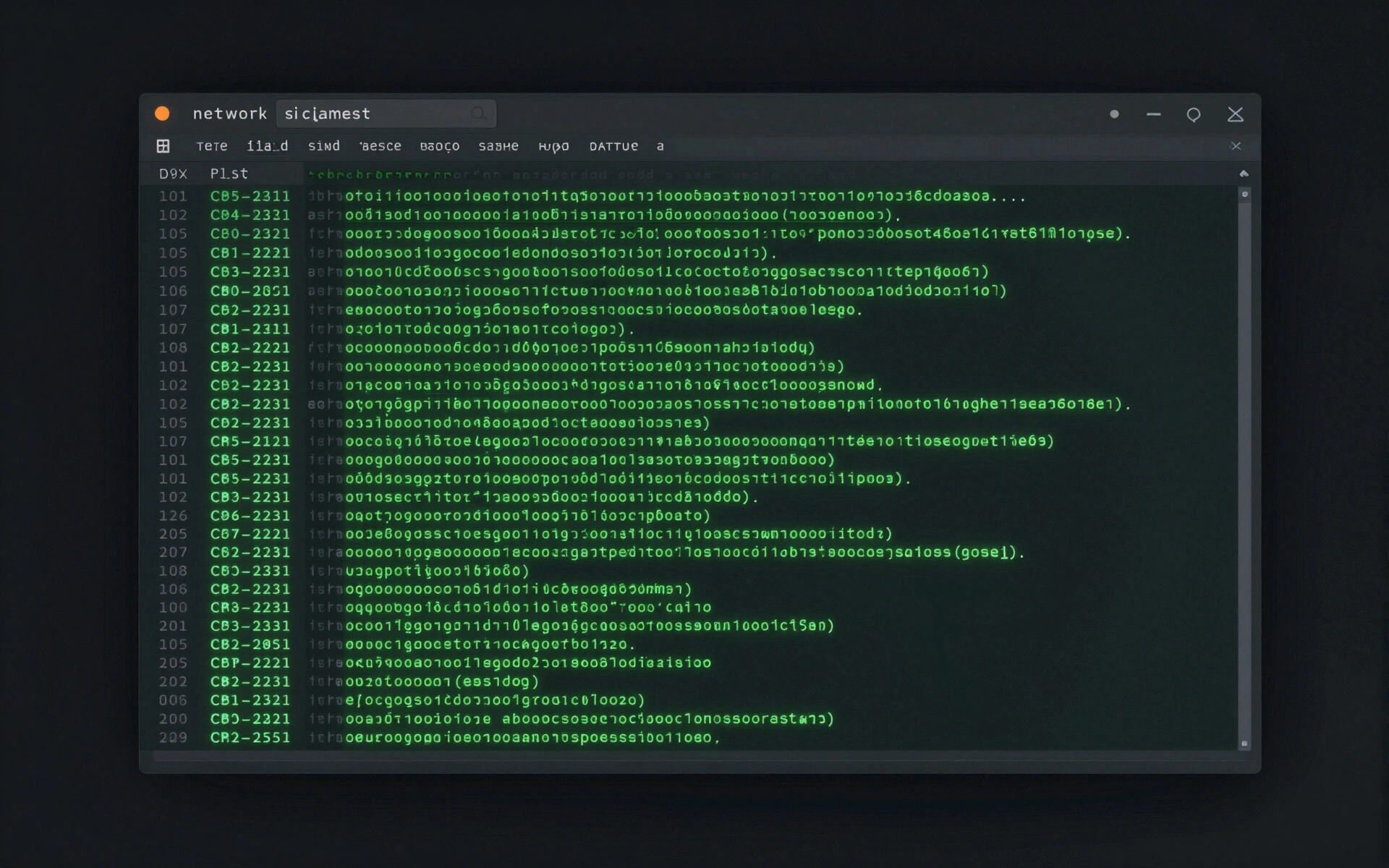The width and height of the screenshot is (1389, 868).
Task: Click the orange dot window icon
Action: point(162,114)
